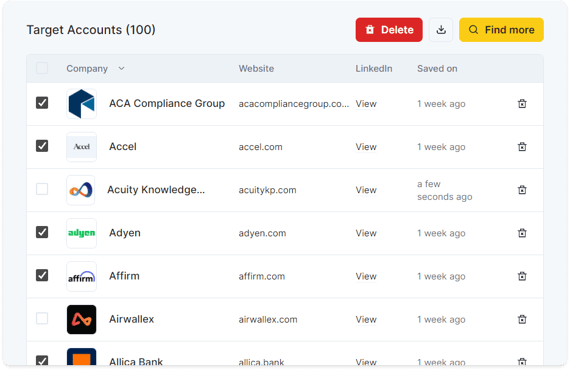Uncheck the Accel row checkbox
The height and width of the screenshot is (370, 570).
point(42,146)
